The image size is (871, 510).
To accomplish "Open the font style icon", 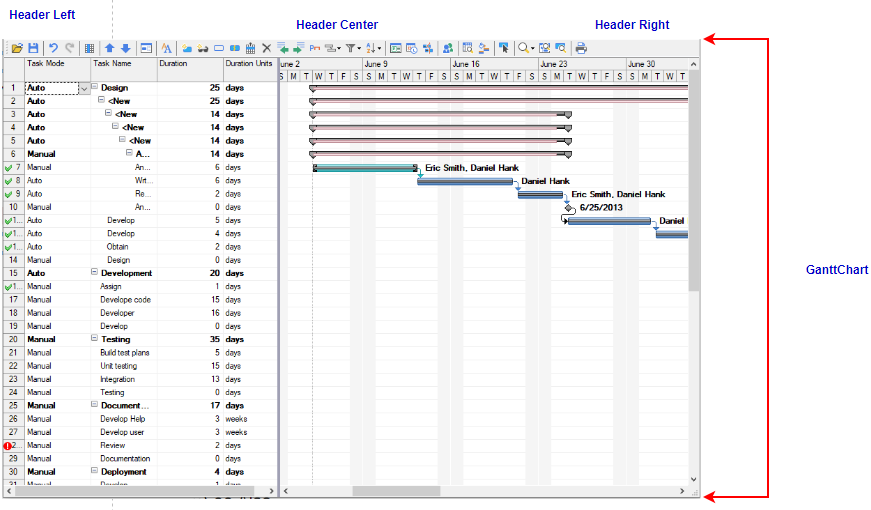I will click(x=167, y=48).
